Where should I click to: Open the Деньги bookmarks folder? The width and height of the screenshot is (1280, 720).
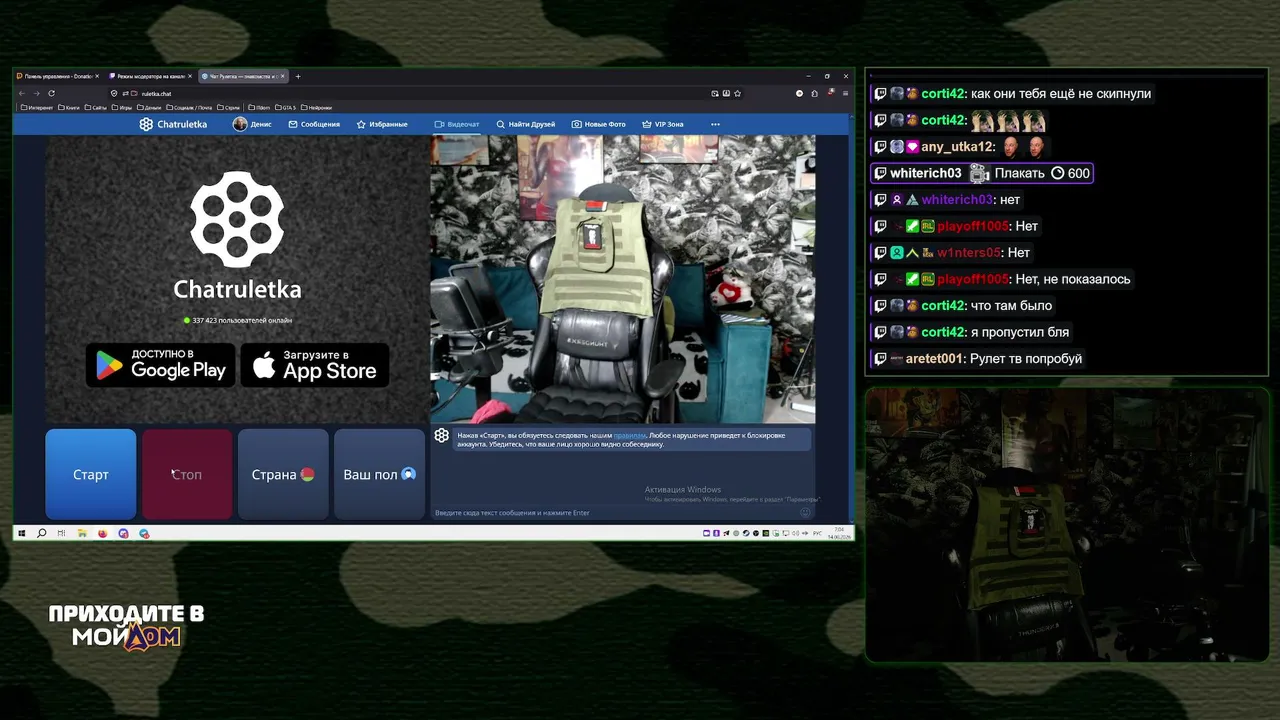pos(149,107)
